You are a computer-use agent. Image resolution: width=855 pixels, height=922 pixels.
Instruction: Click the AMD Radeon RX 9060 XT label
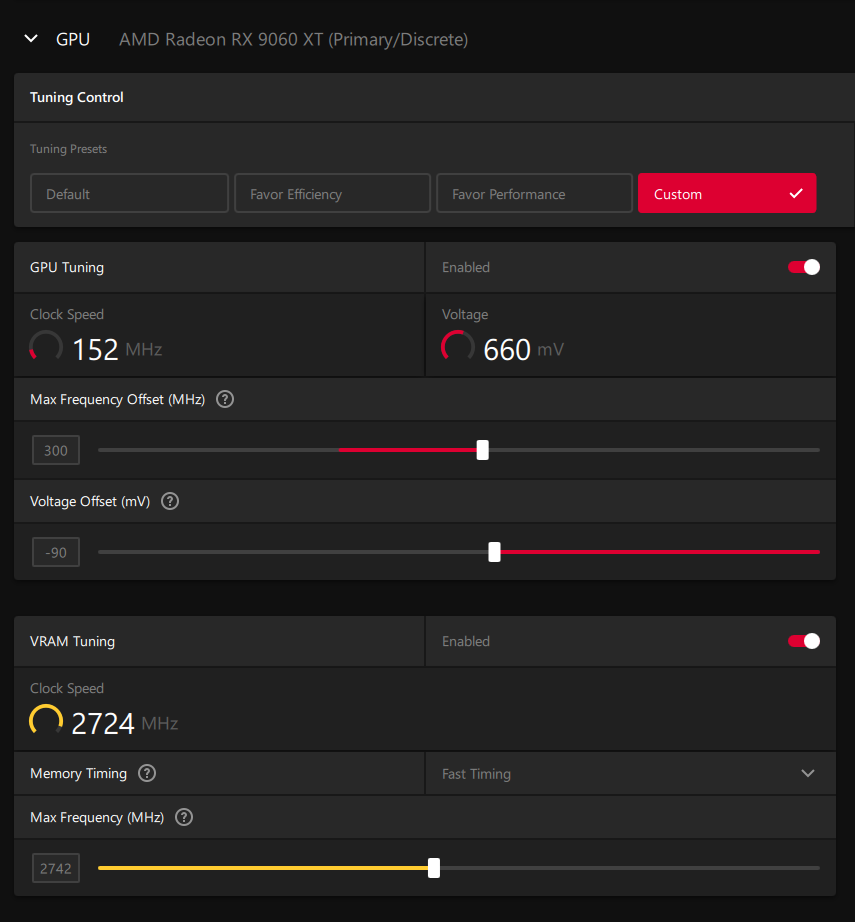293,39
